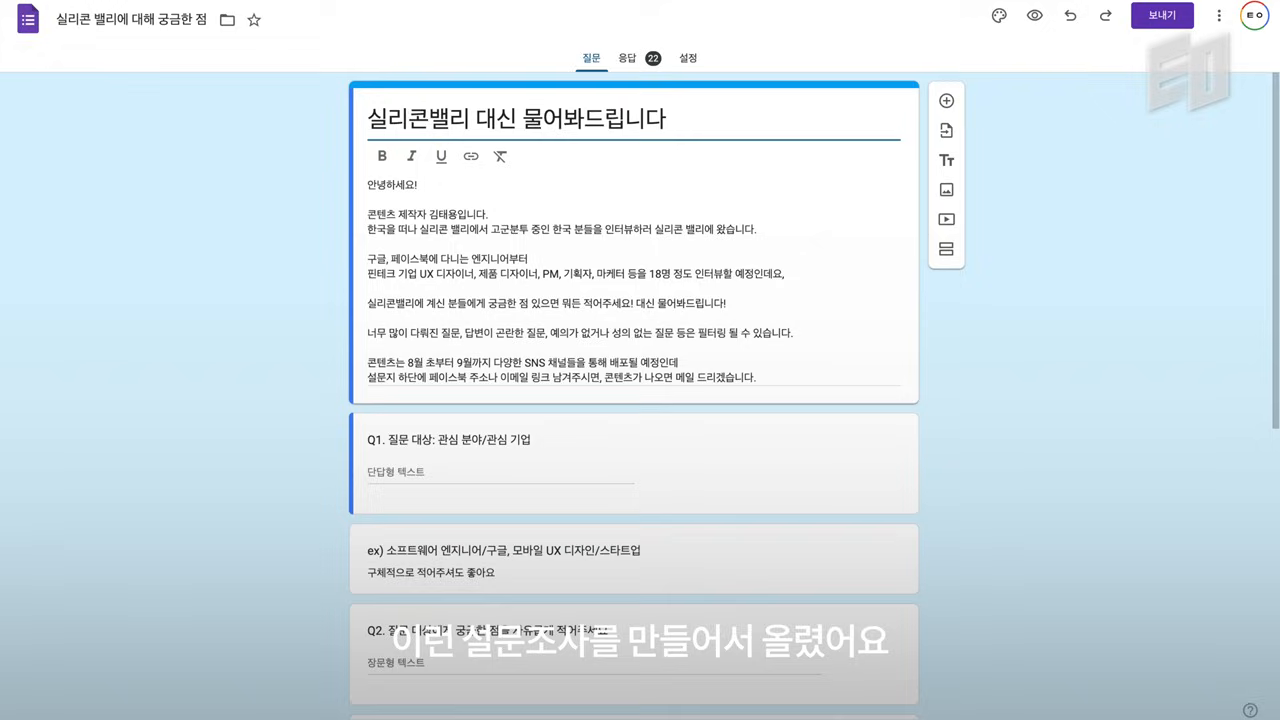Viewport: 1280px width, 720px height.
Task: Select the Q1. 질문 대상 question card
Action: [x=634, y=464]
